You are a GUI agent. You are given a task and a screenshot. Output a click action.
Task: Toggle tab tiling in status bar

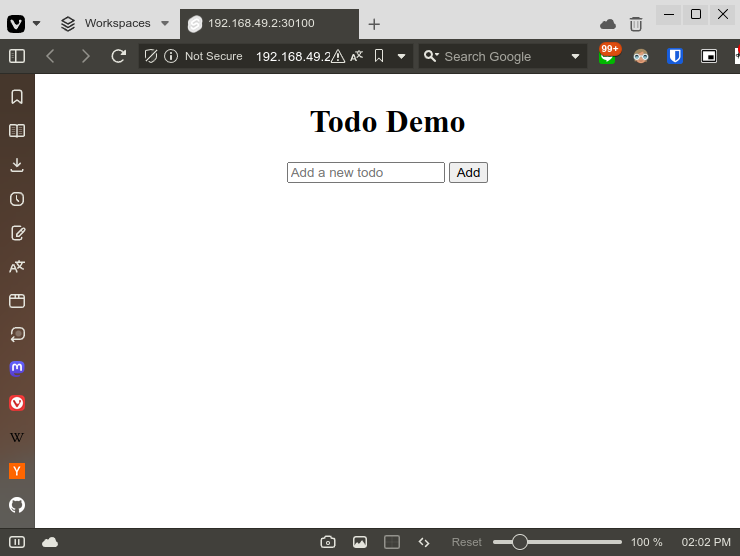pos(392,542)
